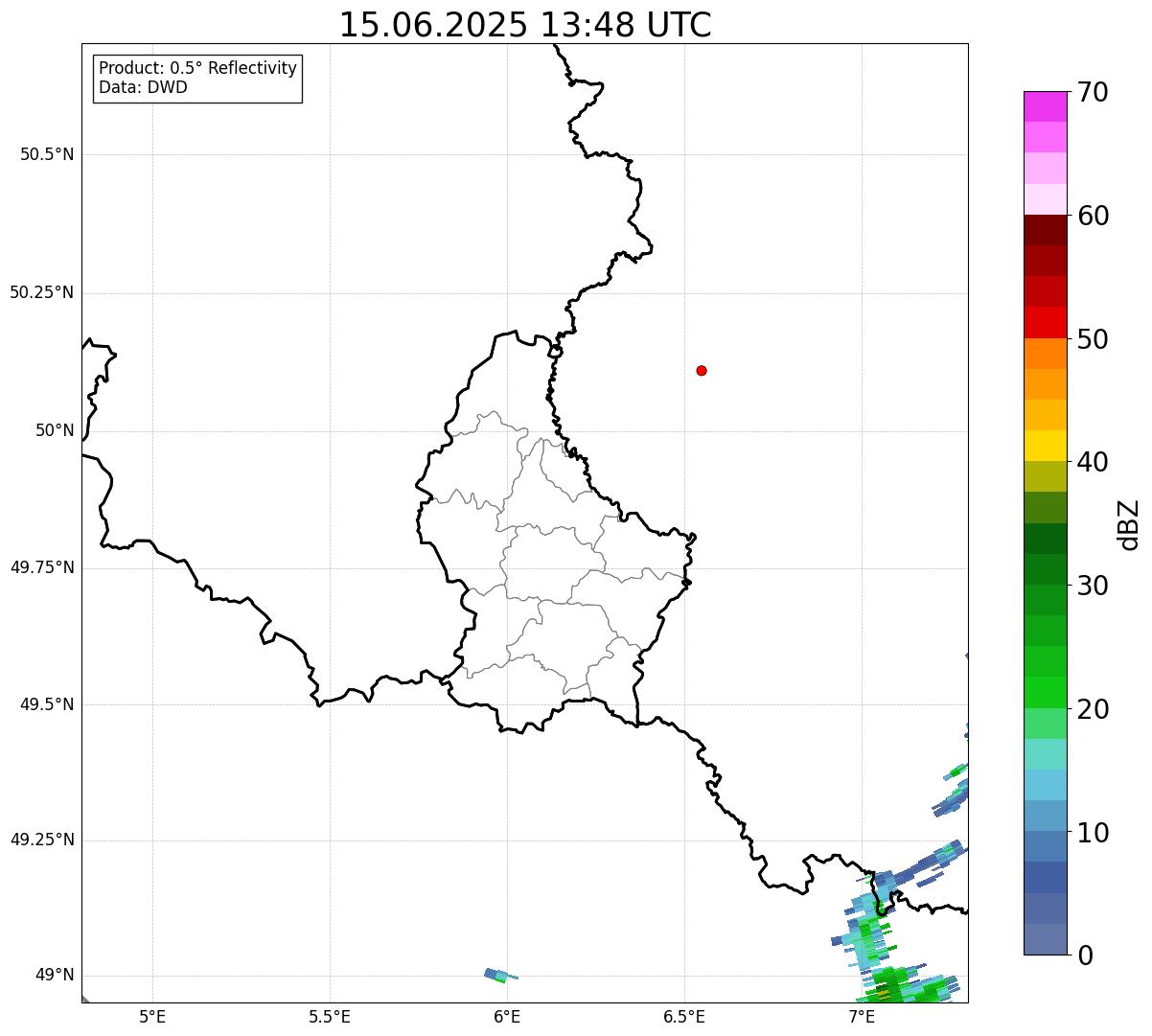Click the 50°N latitude label

55,430
